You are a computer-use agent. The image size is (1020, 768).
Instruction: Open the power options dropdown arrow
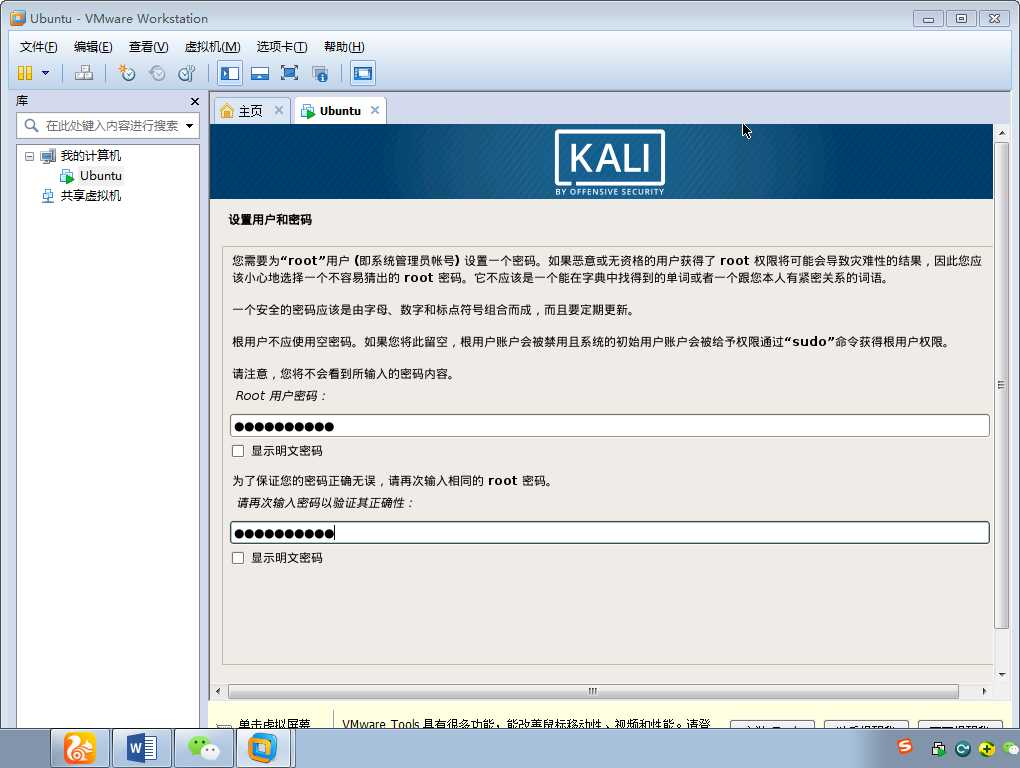point(46,73)
